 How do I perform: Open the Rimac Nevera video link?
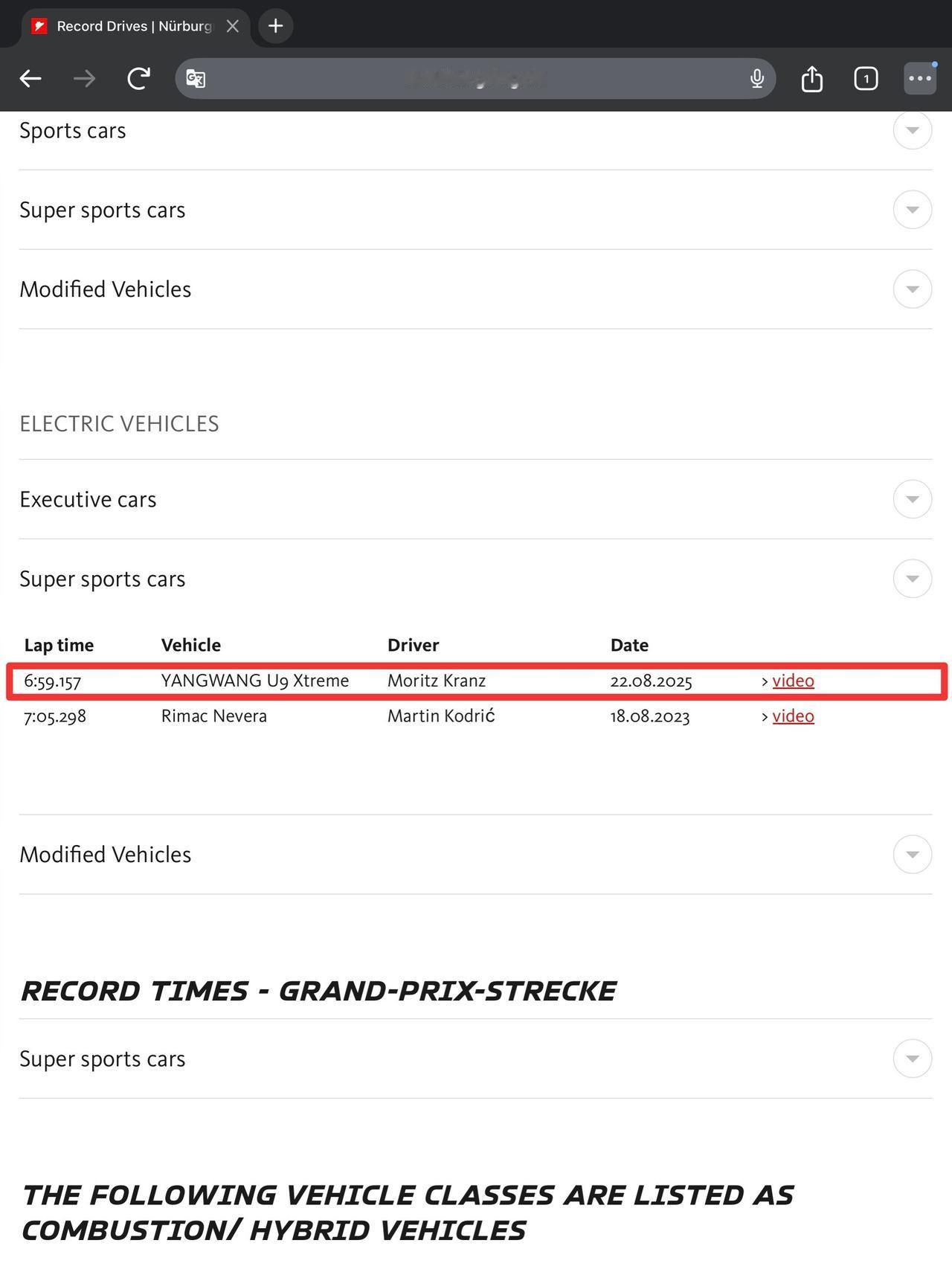point(793,716)
